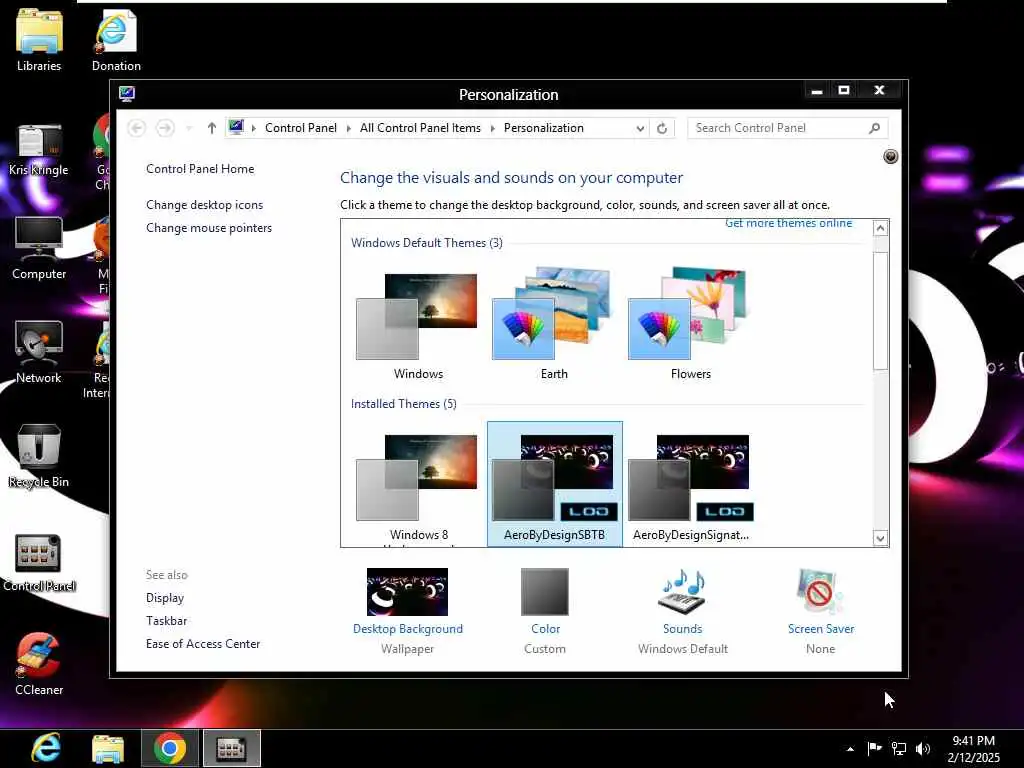Image resolution: width=1024 pixels, height=768 pixels.
Task: Launch Internet Explorer from the taskbar
Action: coord(46,748)
